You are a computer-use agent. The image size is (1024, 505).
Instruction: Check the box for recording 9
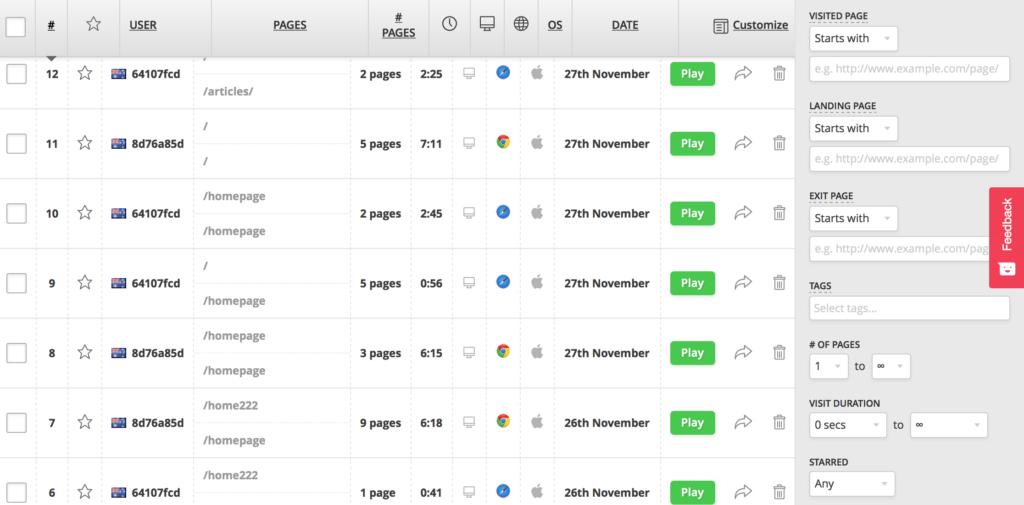(16, 284)
